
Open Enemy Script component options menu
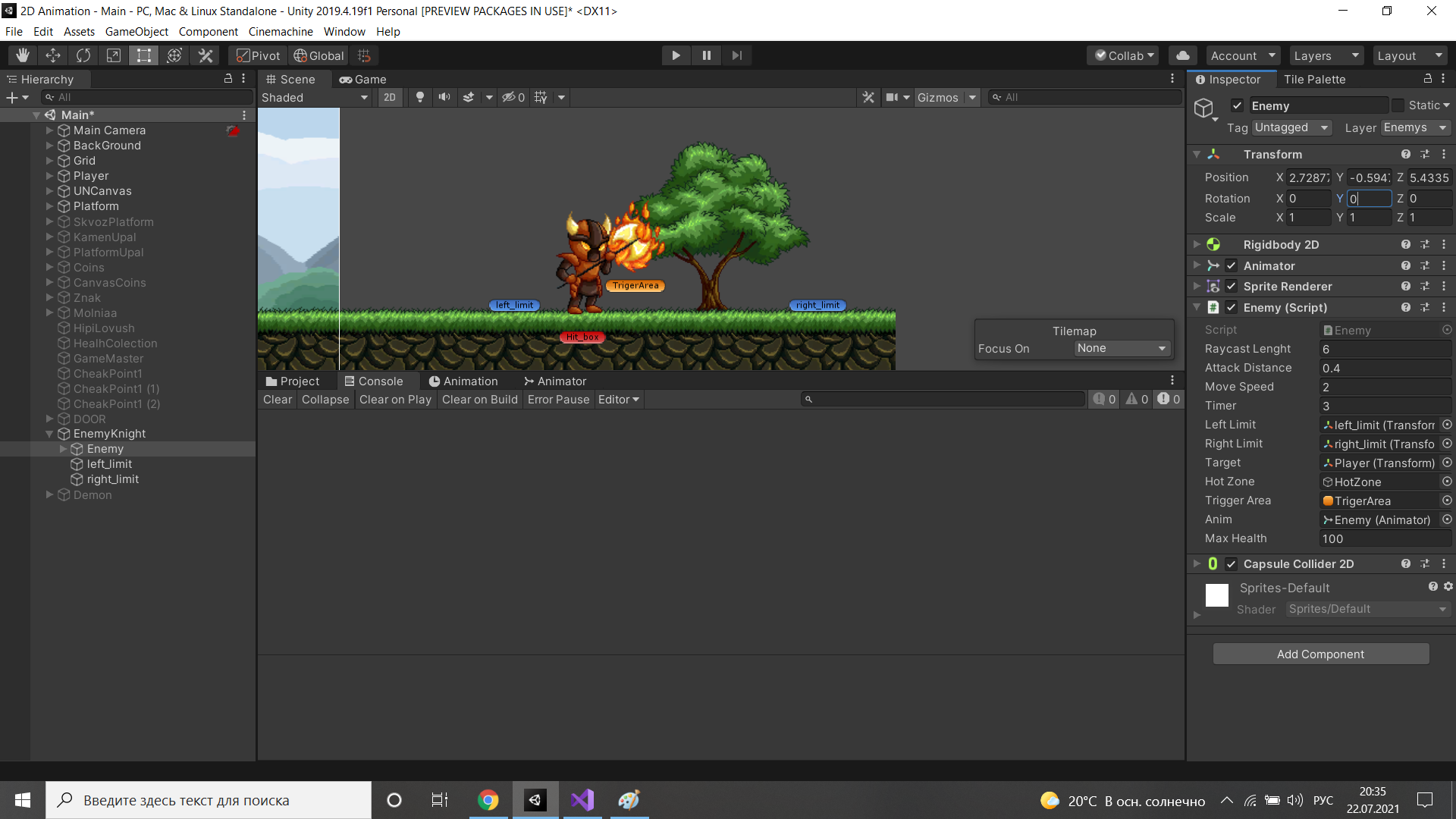(1444, 307)
